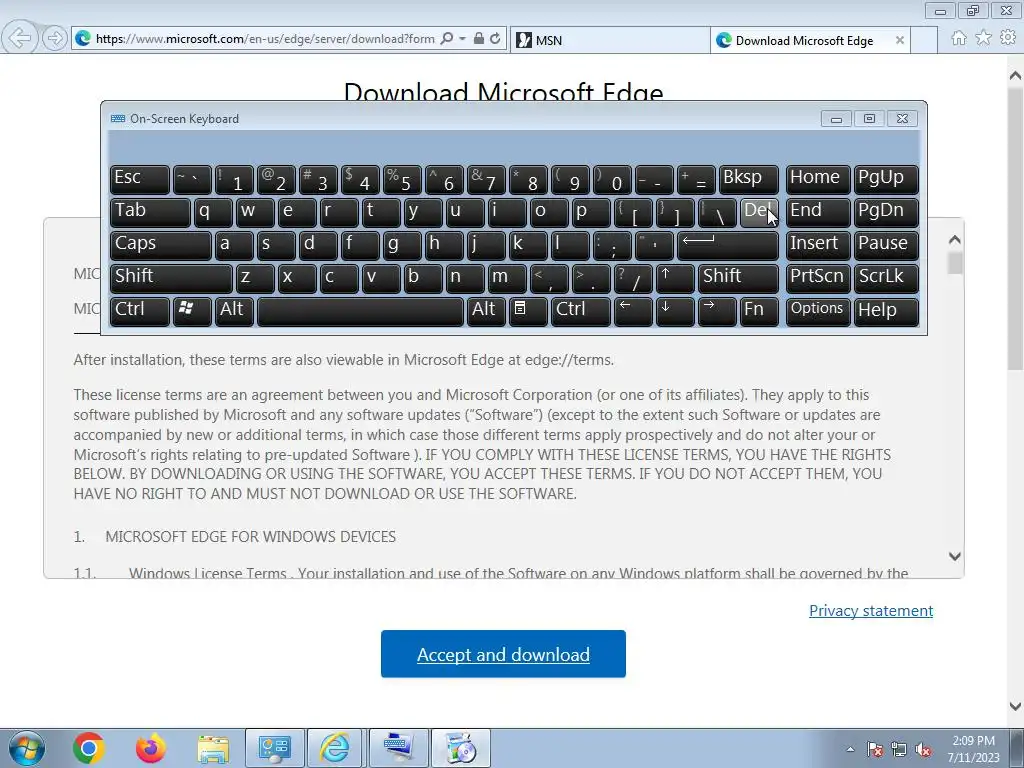The width and height of the screenshot is (1024, 768).
Task: Tap the Windows logo key on keyboard
Action: click(x=192, y=310)
